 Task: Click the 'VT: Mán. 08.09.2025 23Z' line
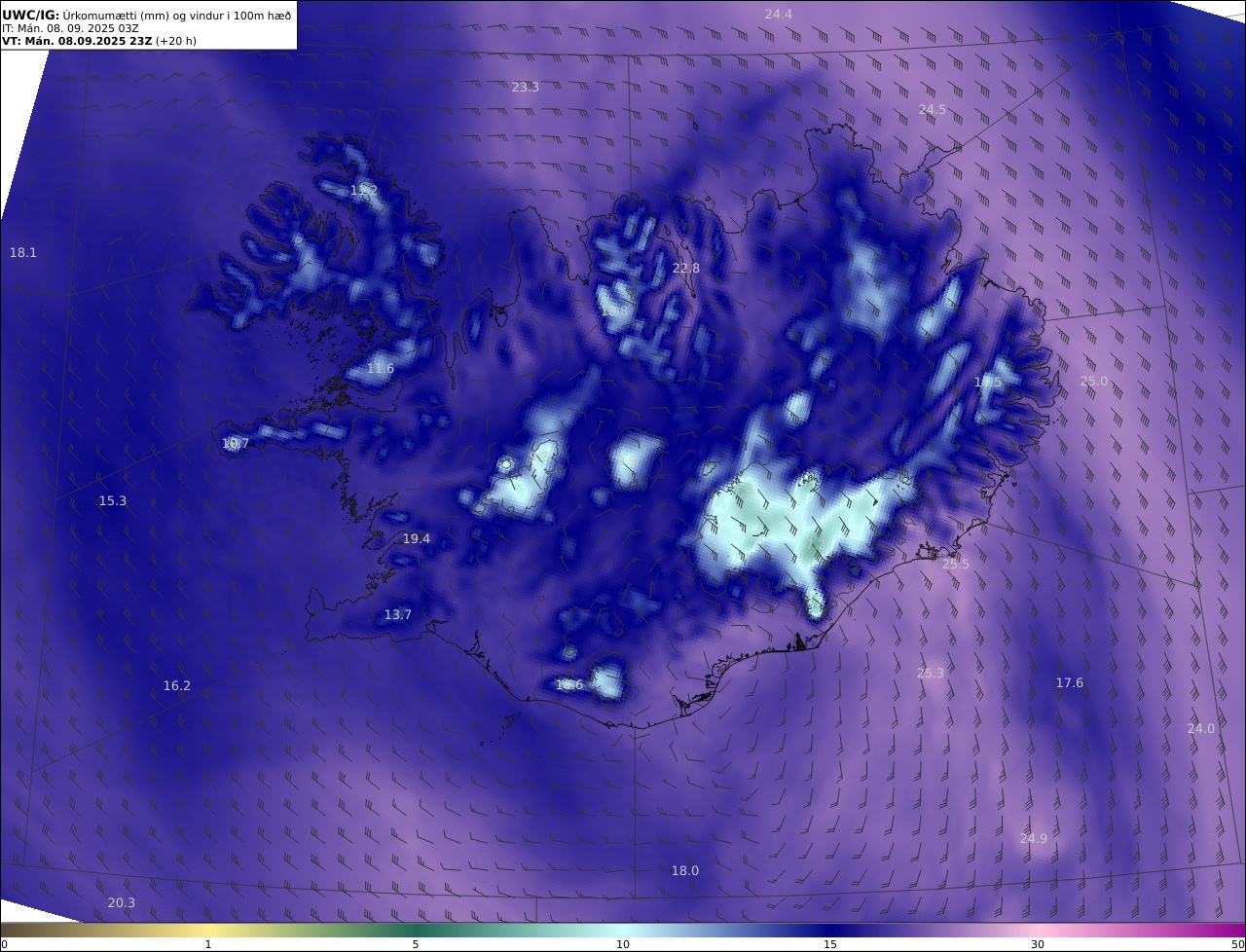99,41
